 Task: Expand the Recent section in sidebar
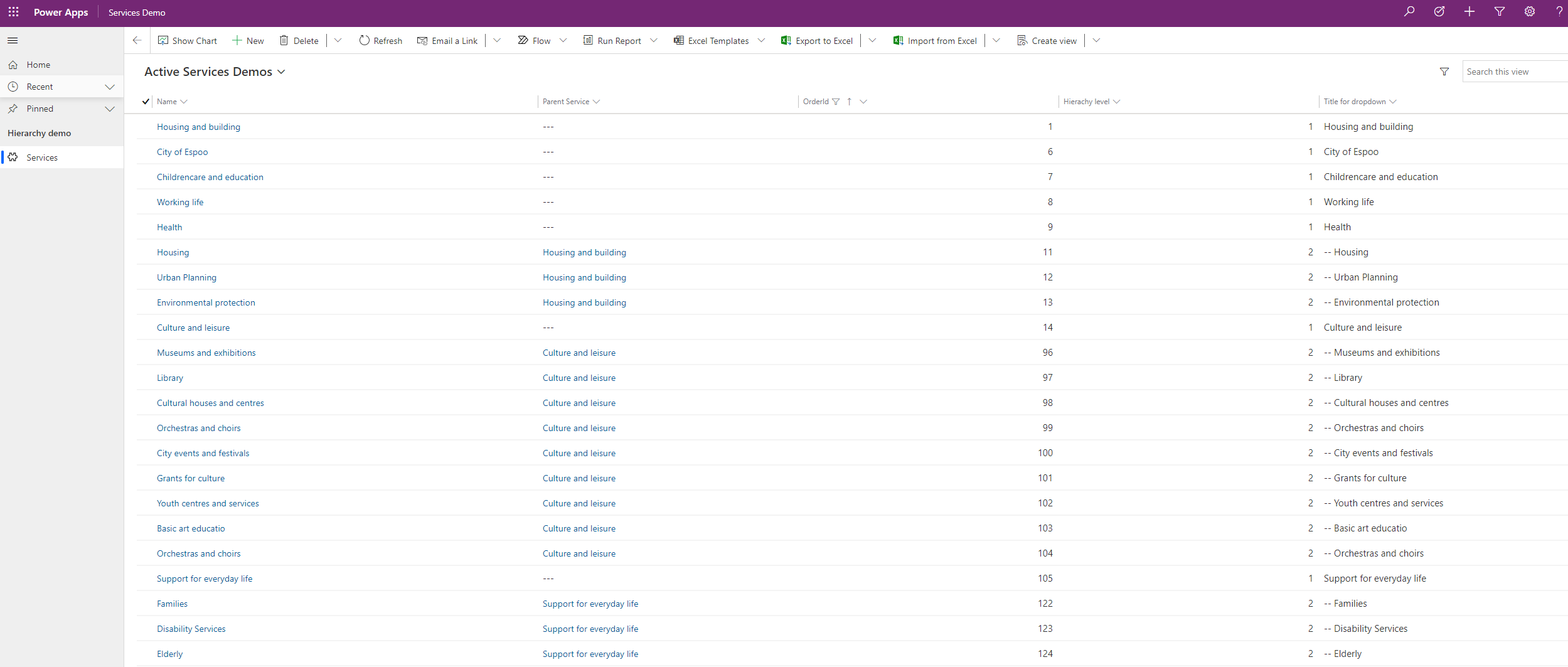[x=110, y=87]
